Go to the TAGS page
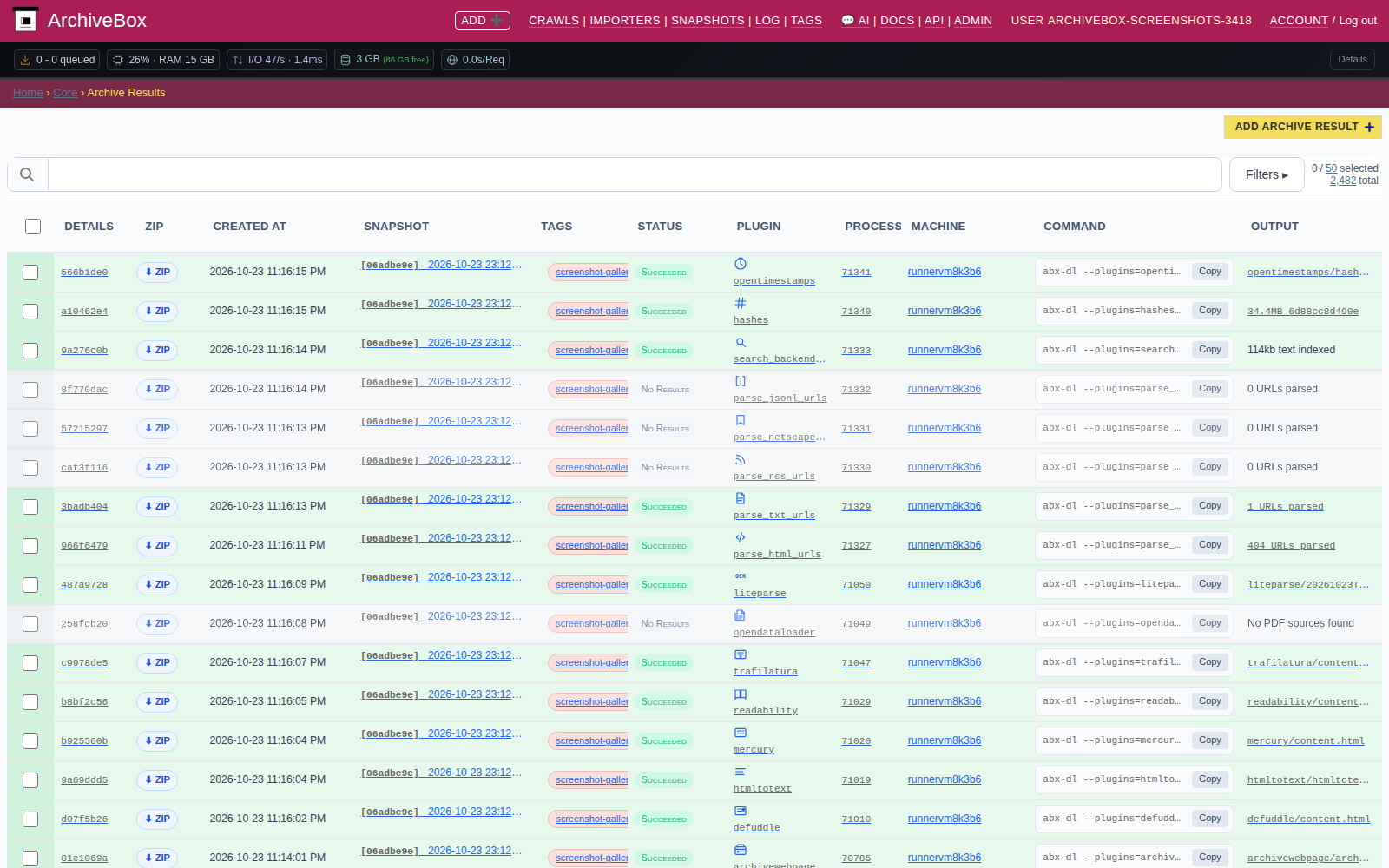The height and width of the screenshot is (868, 1389). [x=806, y=21]
